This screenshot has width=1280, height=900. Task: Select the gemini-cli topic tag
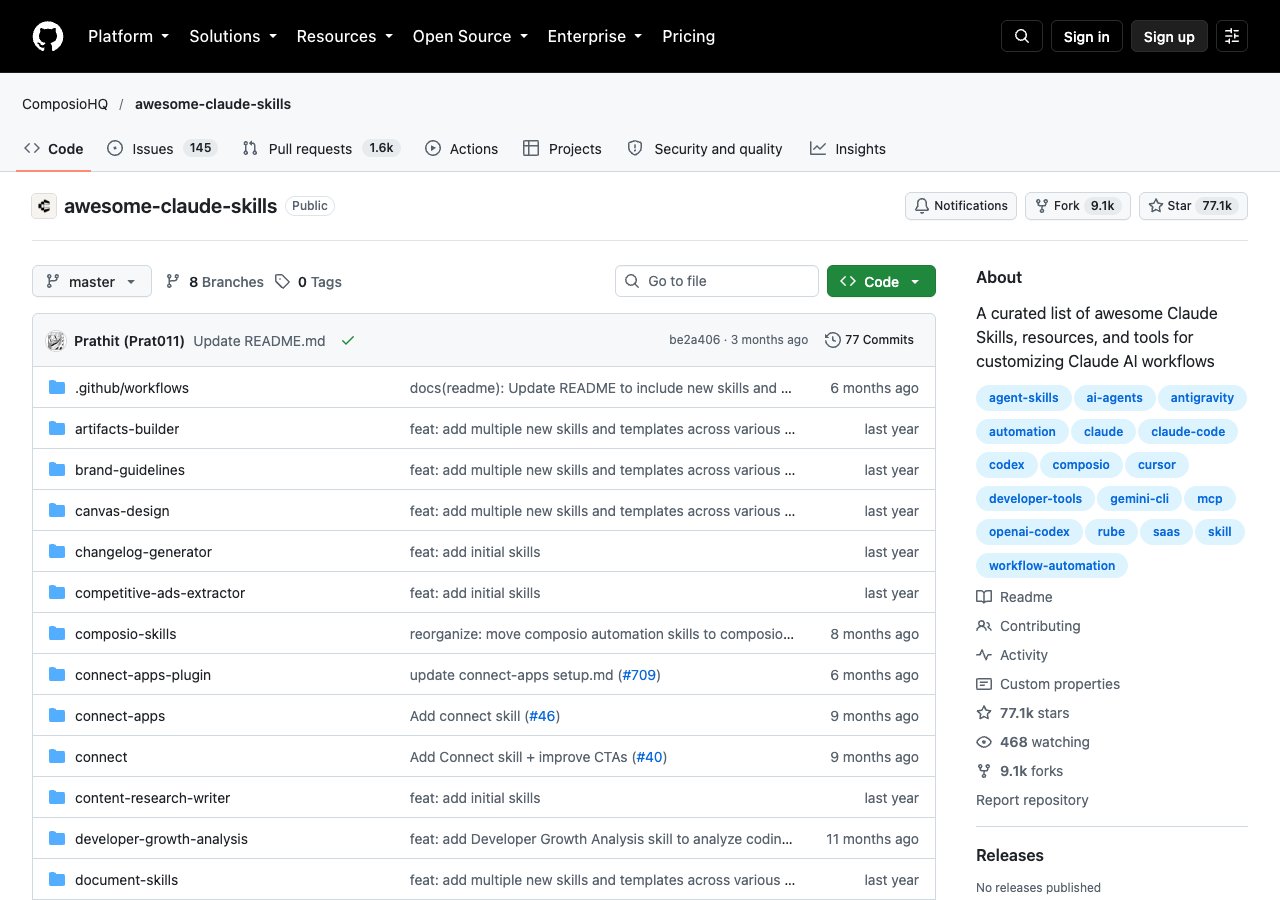tap(1139, 498)
